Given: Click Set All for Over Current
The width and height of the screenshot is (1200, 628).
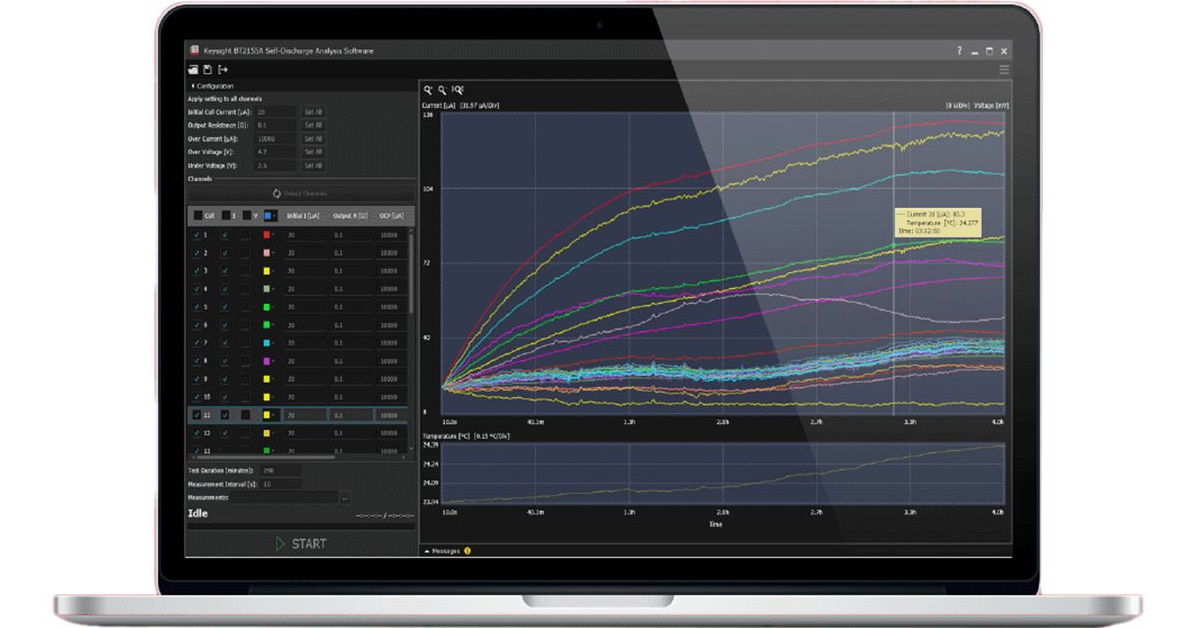Looking at the screenshot, I should pos(313,139).
